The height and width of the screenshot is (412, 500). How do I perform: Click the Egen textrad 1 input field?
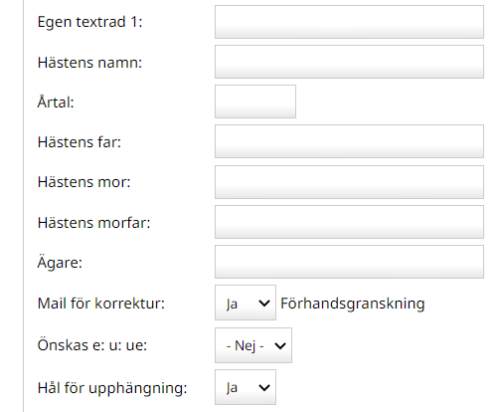[349, 22]
